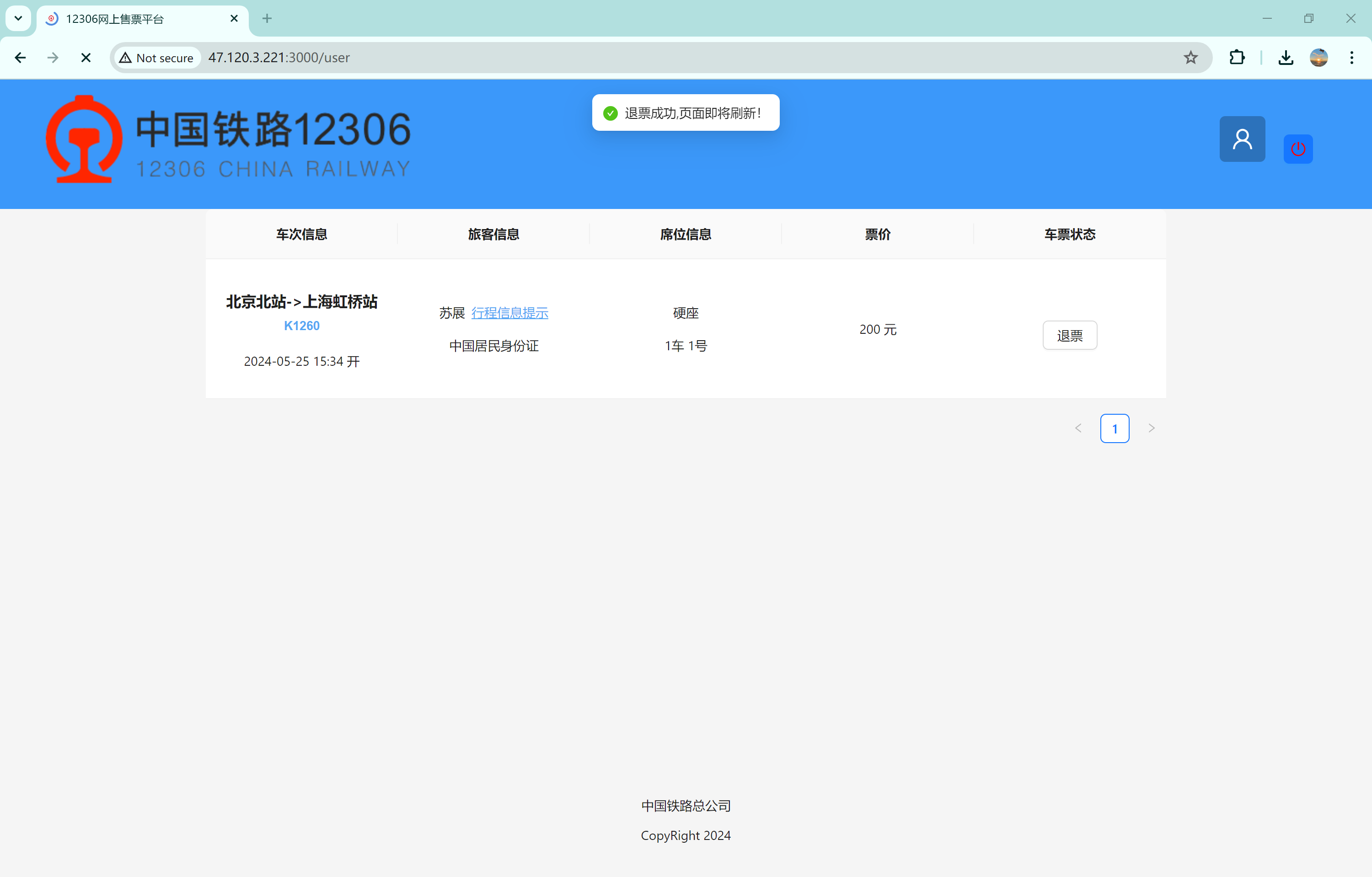Image resolution: width=1372 pixels, height=877 pixels.
Task: Click the 车票状态 column header
Action: (x=1070, y=234)
